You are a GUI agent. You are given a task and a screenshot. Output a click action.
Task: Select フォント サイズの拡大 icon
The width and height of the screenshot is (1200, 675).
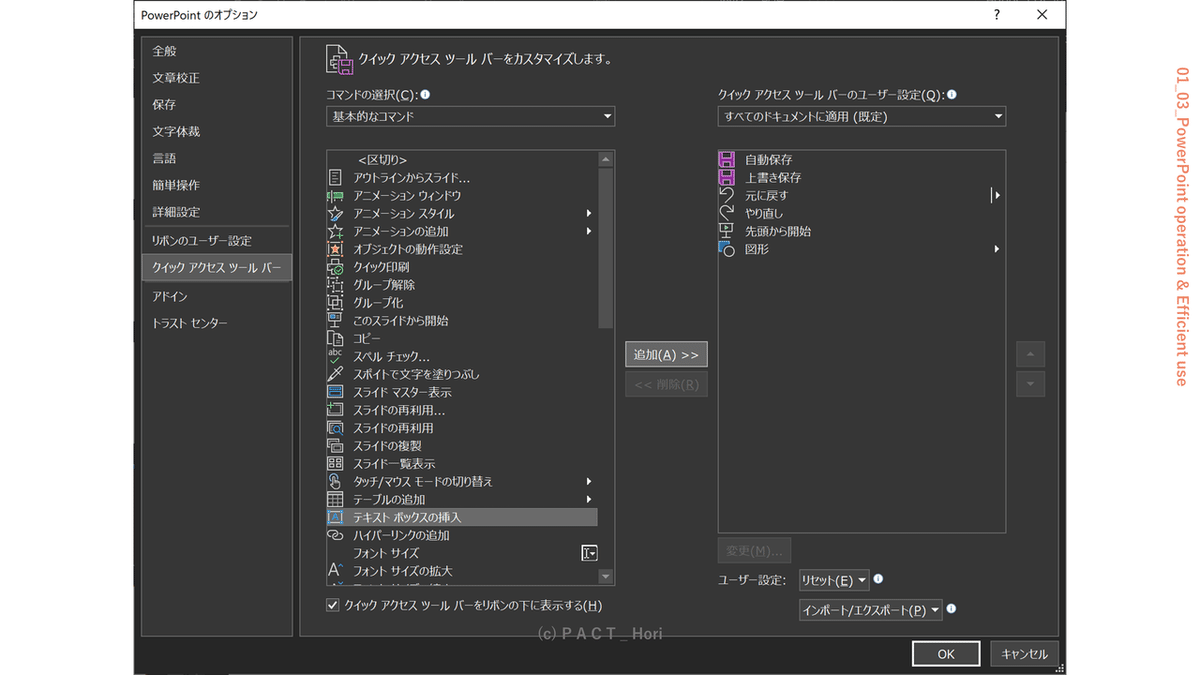[335, 571]
